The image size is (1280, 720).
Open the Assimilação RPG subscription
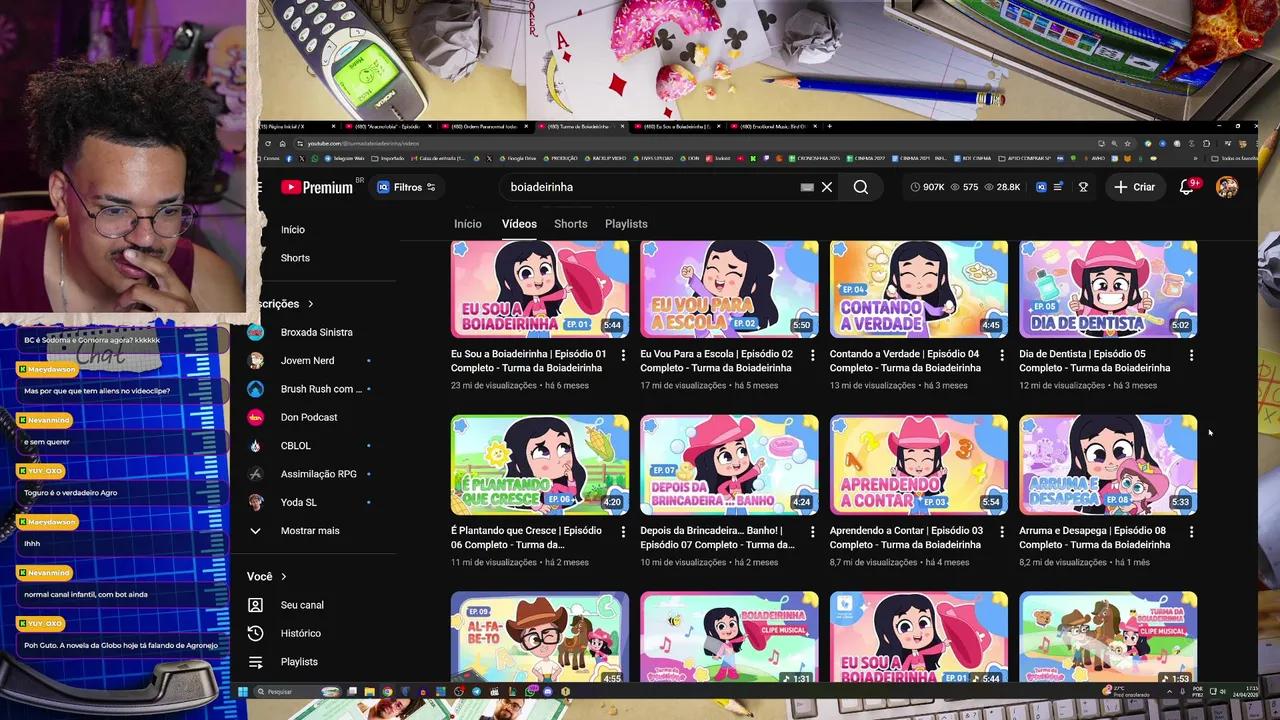[x=318, y=474]
